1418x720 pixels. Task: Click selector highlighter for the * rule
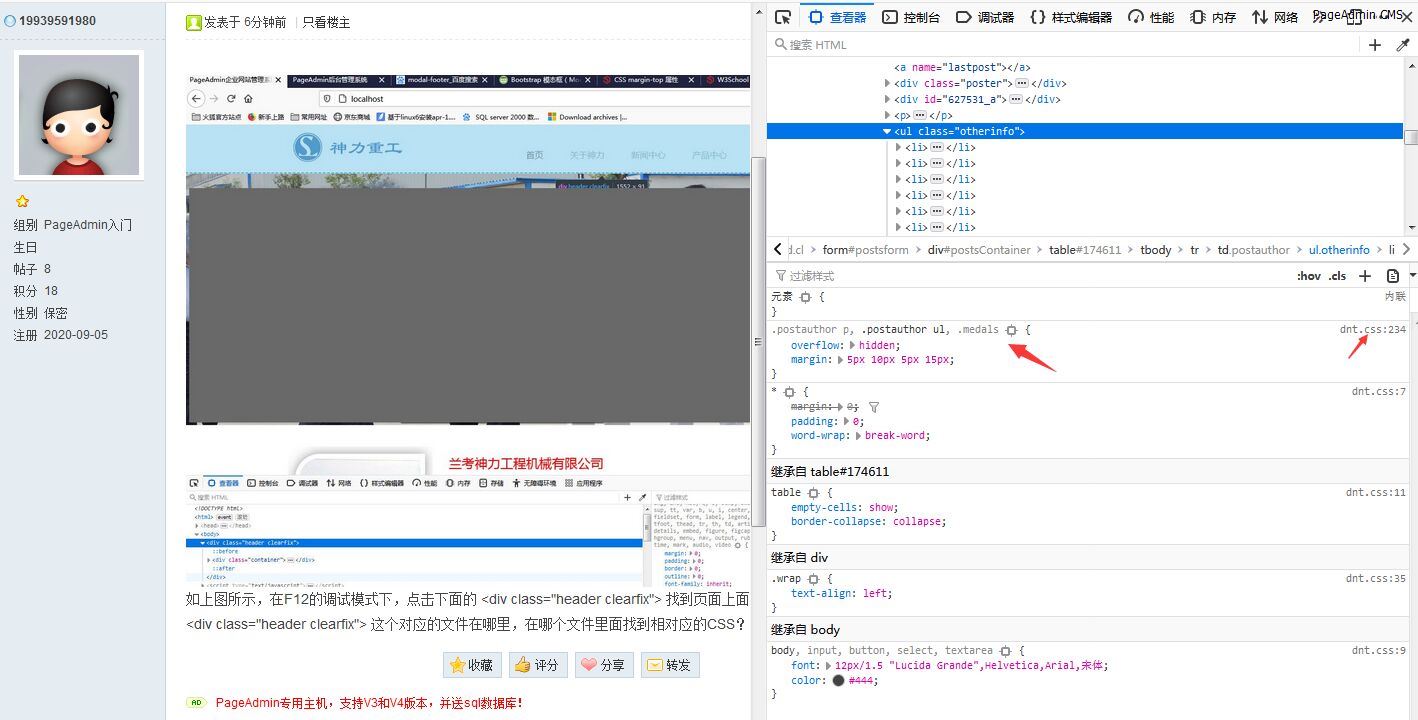pyautogui.click(x=789, y=392)
